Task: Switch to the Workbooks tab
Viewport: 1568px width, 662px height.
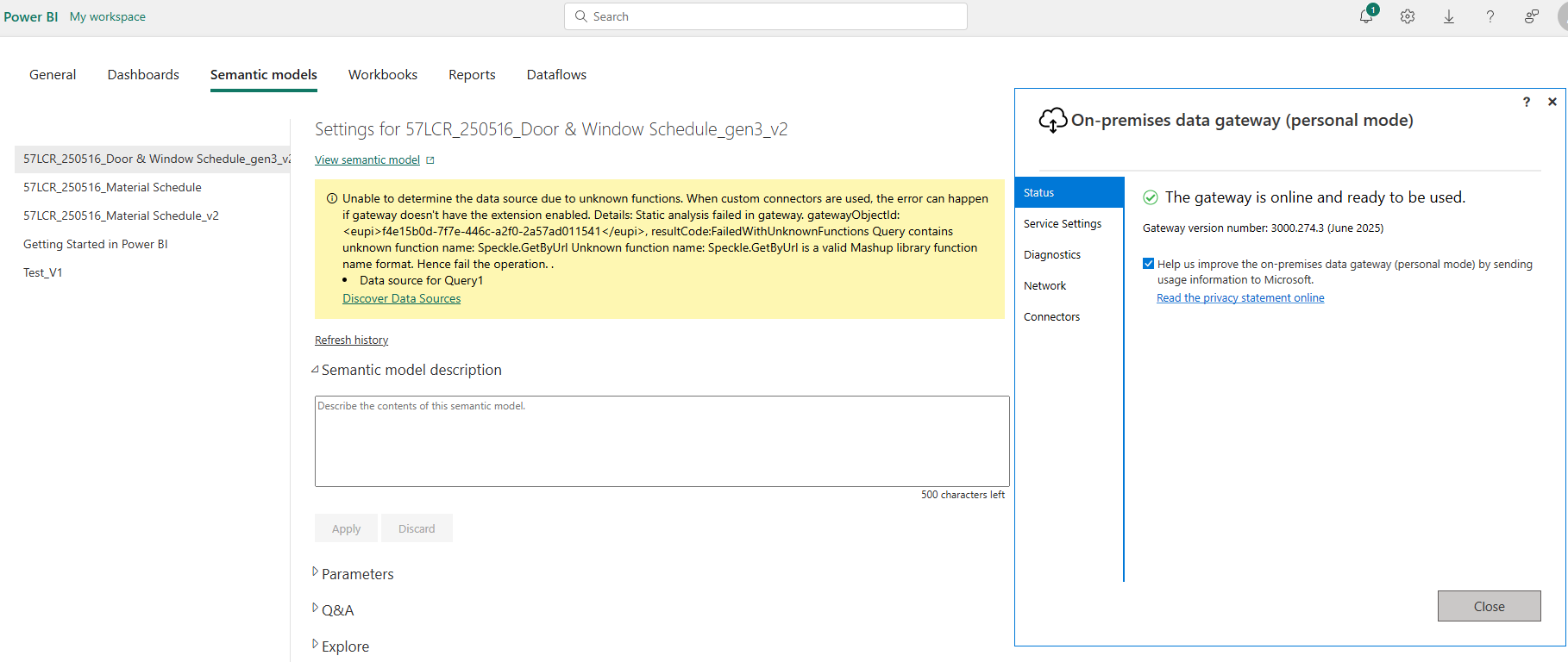Action: pos(383,75)
